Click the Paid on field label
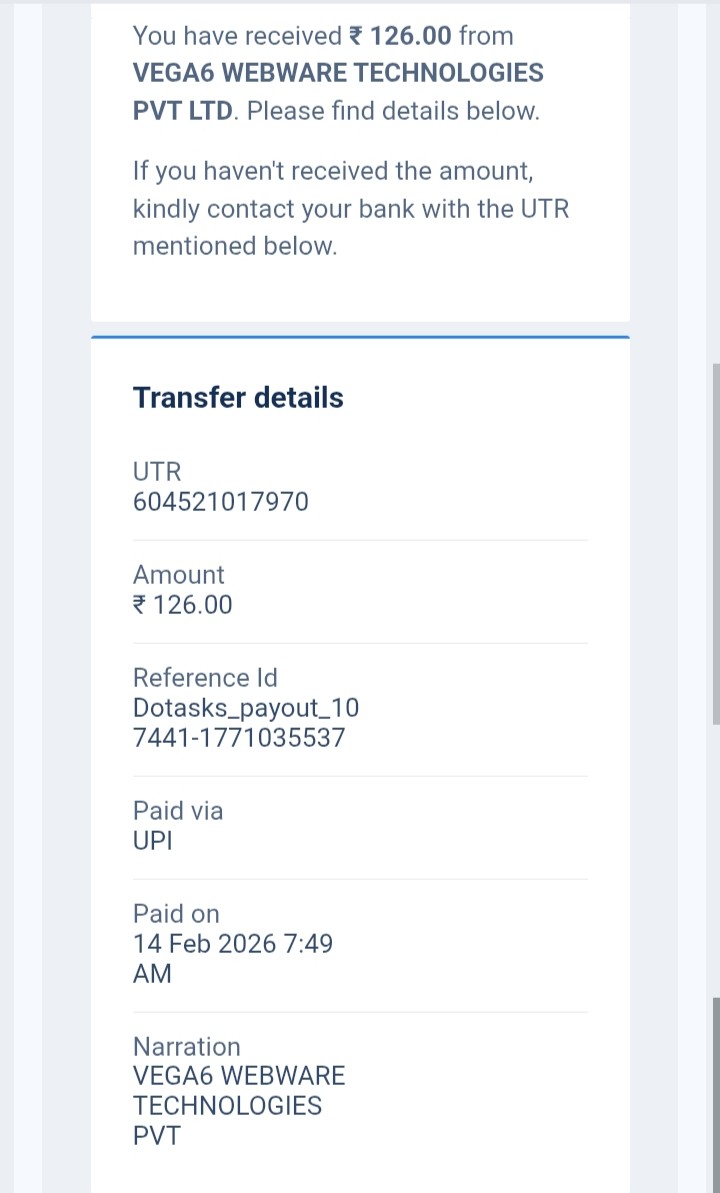Viewport: 720px width, 1193px height. (x=176, y=914)
